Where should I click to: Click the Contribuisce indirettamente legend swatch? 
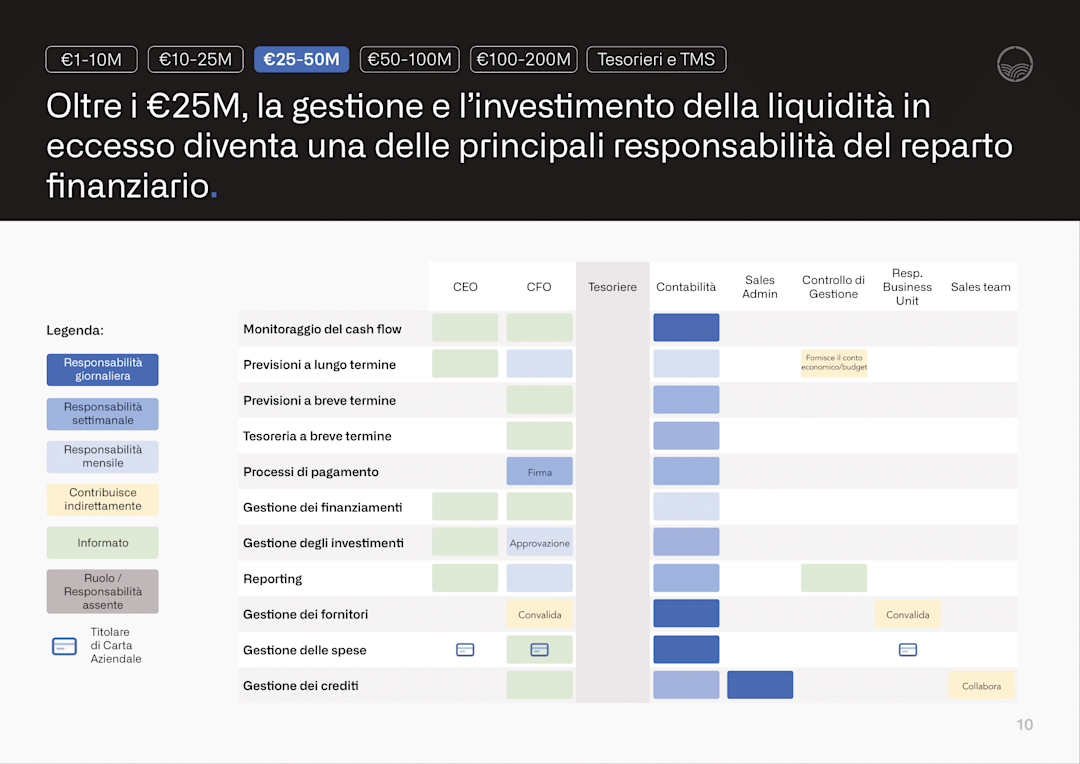click(x=103, y=499)
